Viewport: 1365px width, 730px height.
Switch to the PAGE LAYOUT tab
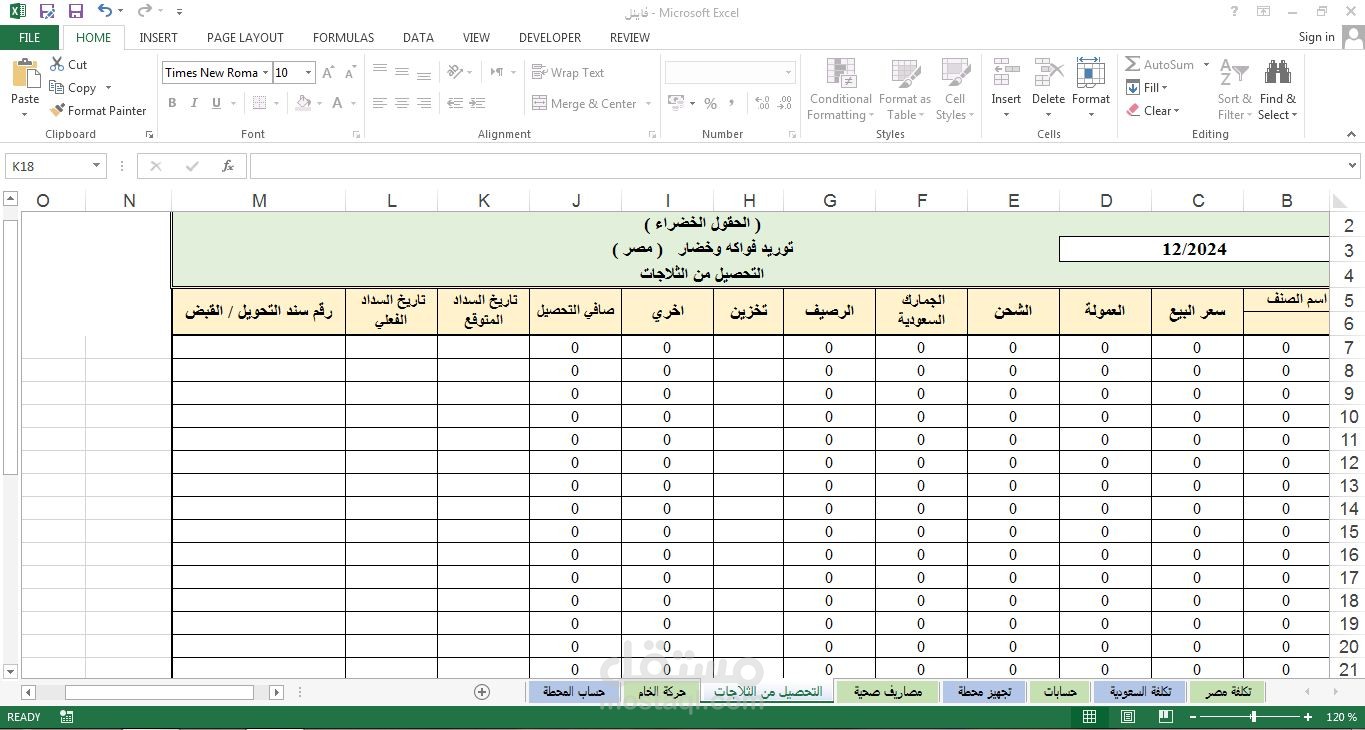coord(245,37)
